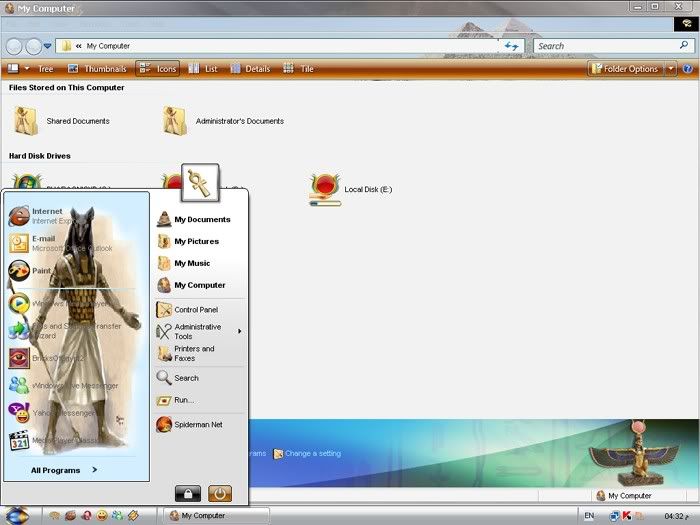Click the network tray icon

click(x=614, y=516)
